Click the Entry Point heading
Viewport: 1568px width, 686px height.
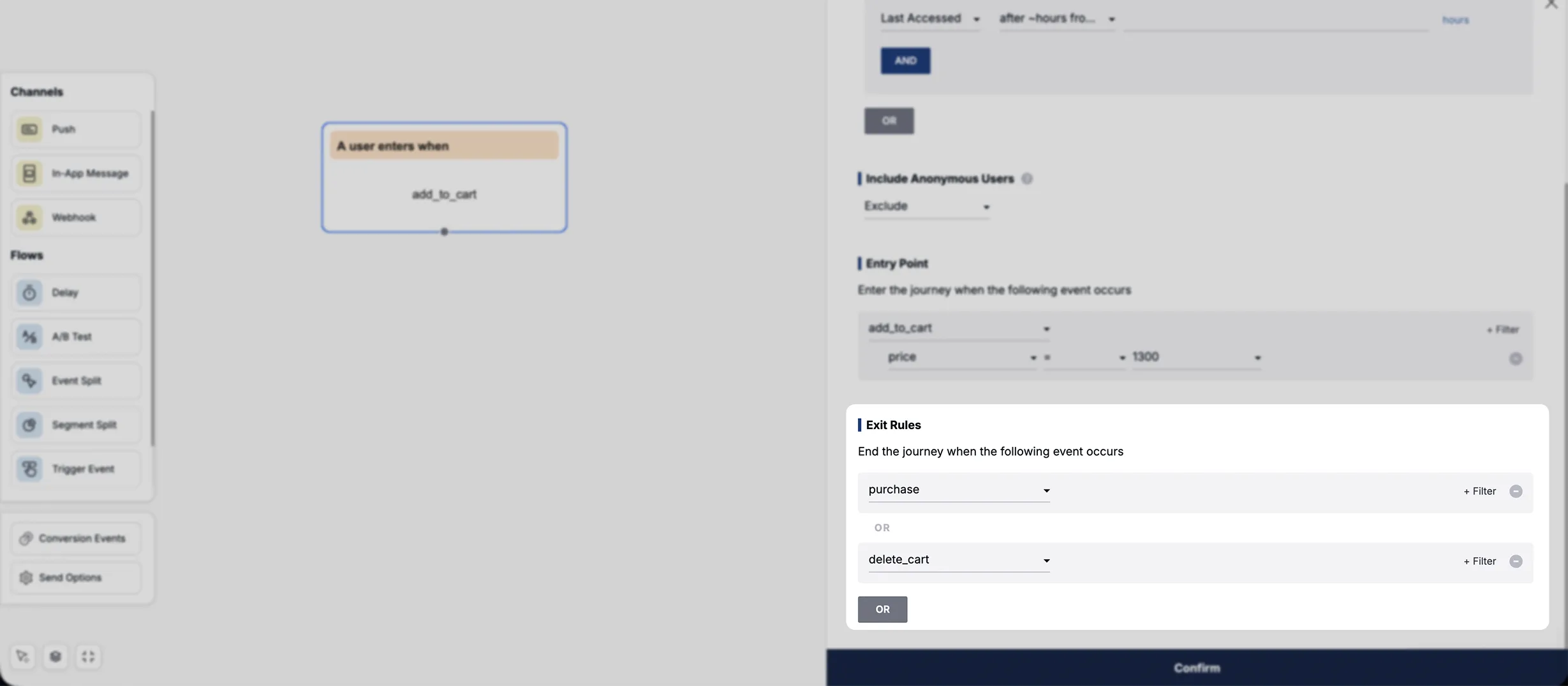coord(896,263)
